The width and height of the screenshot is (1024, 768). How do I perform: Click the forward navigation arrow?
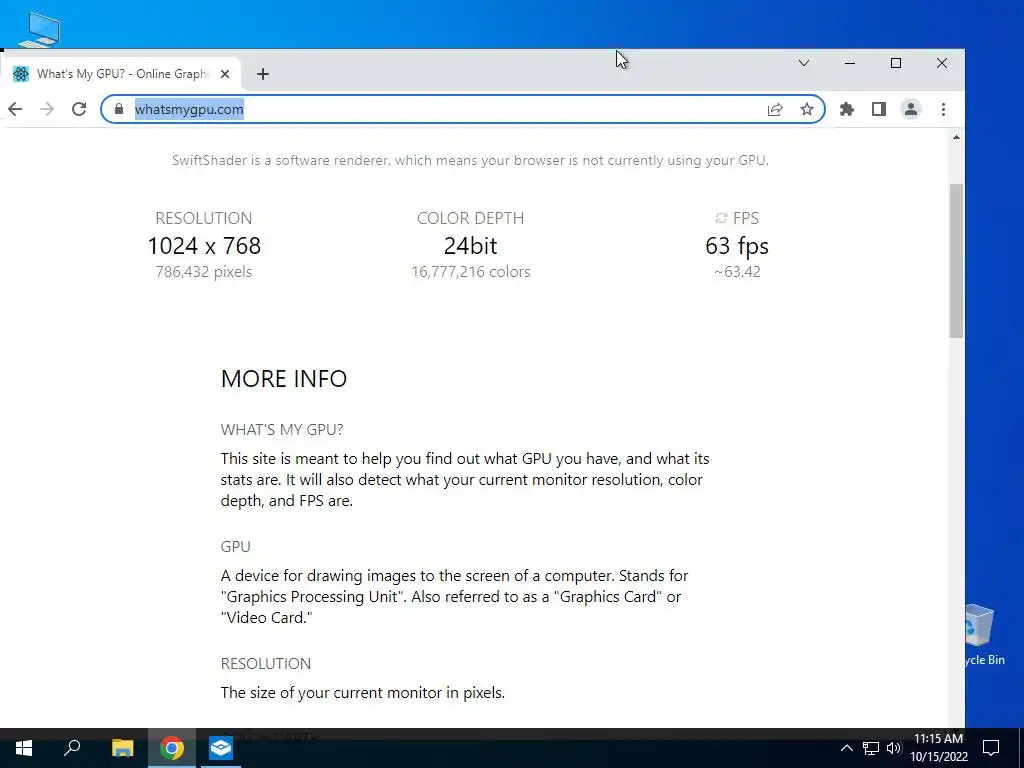[x=47, y=109]
